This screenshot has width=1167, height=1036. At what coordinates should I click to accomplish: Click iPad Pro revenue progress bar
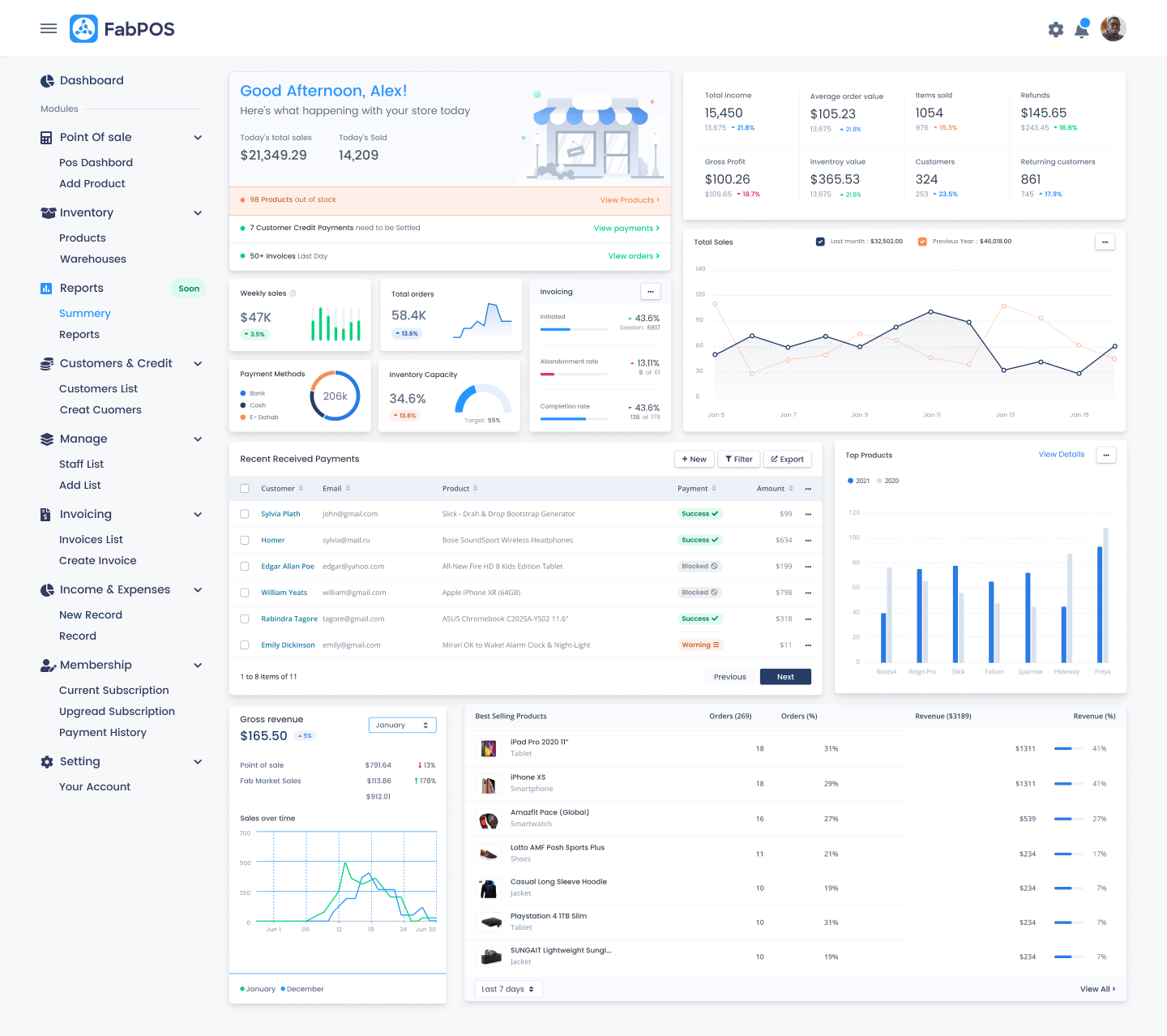pyautogui.click(x=1069, y=749)
